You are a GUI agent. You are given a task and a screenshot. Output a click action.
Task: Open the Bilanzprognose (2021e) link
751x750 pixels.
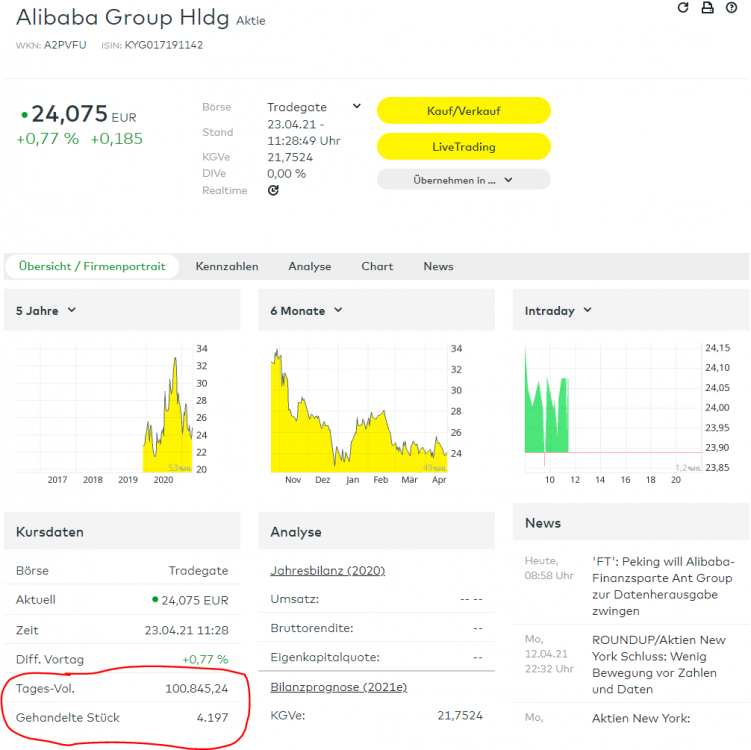pos(339,687)
